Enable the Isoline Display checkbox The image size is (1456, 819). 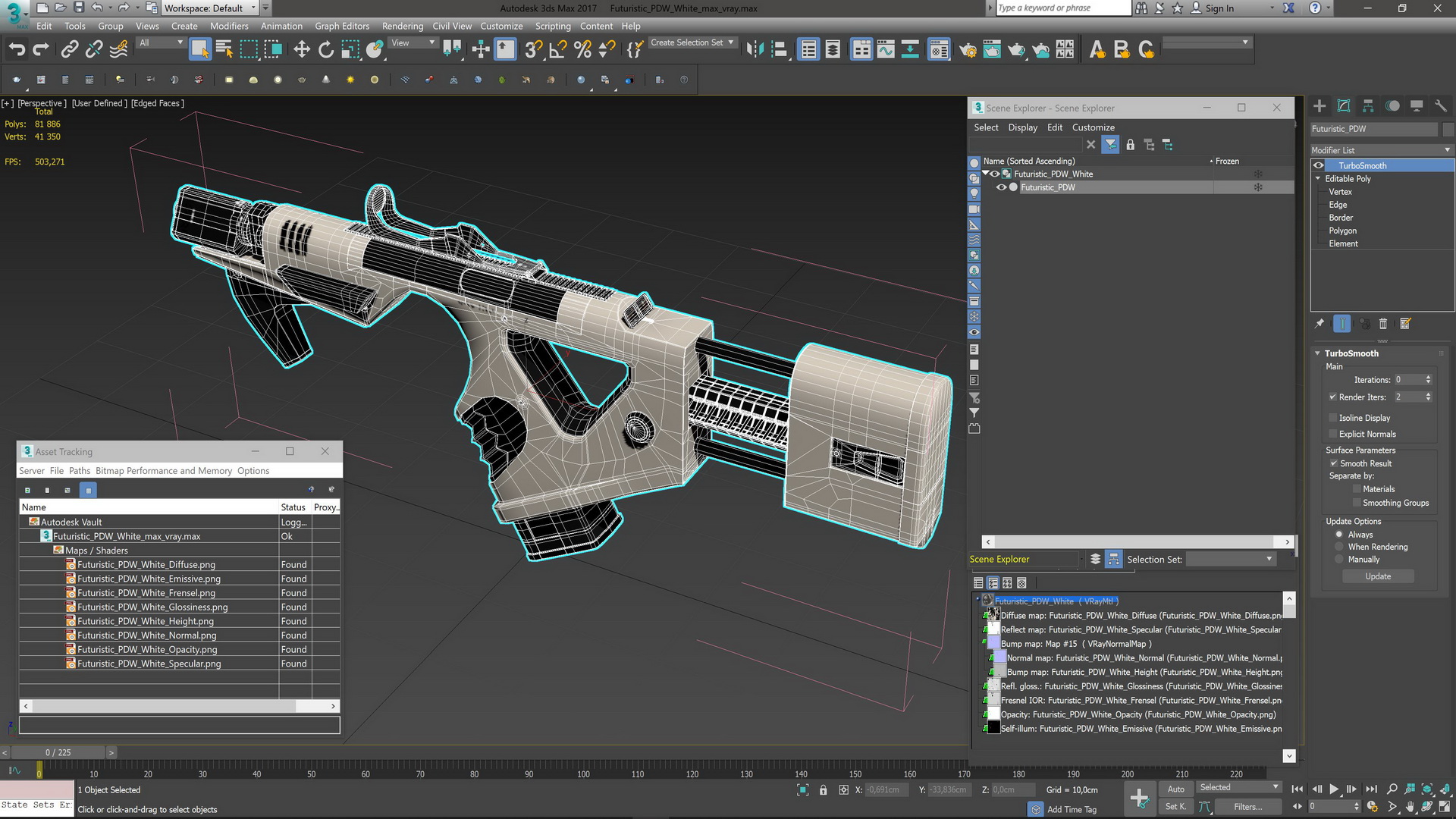tap(1332, 418)
